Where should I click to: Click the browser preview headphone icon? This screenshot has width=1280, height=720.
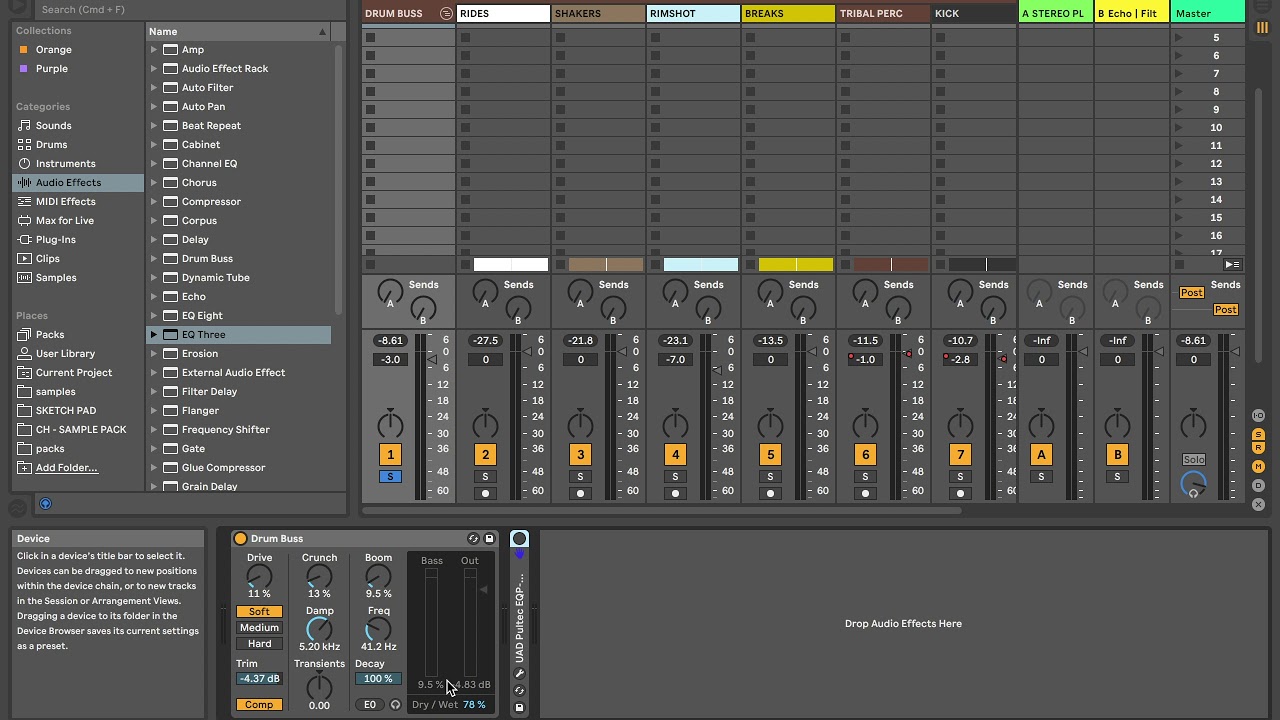tap(45, 504)
